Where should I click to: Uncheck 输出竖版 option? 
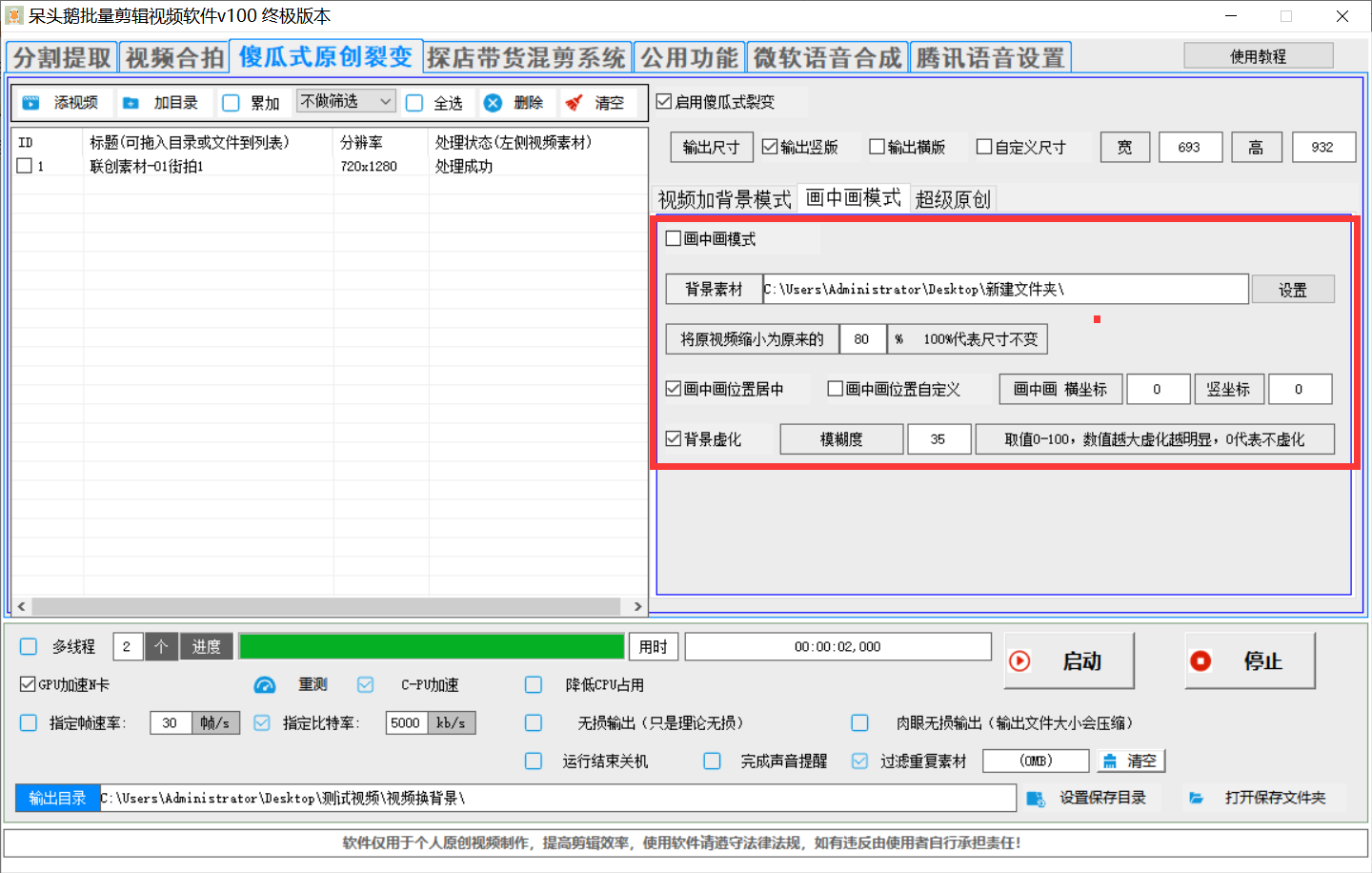pos(770,147)
